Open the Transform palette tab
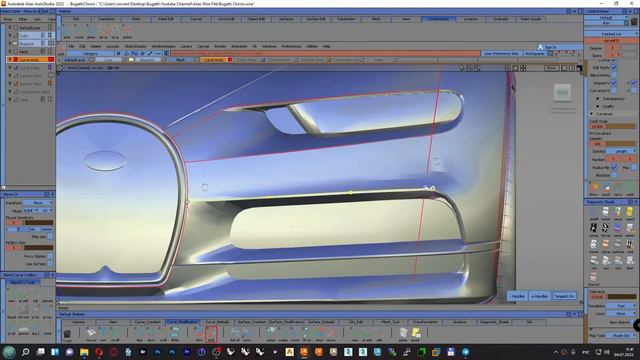The height and width of the screenshot is (360, 640). pos(106,19)
